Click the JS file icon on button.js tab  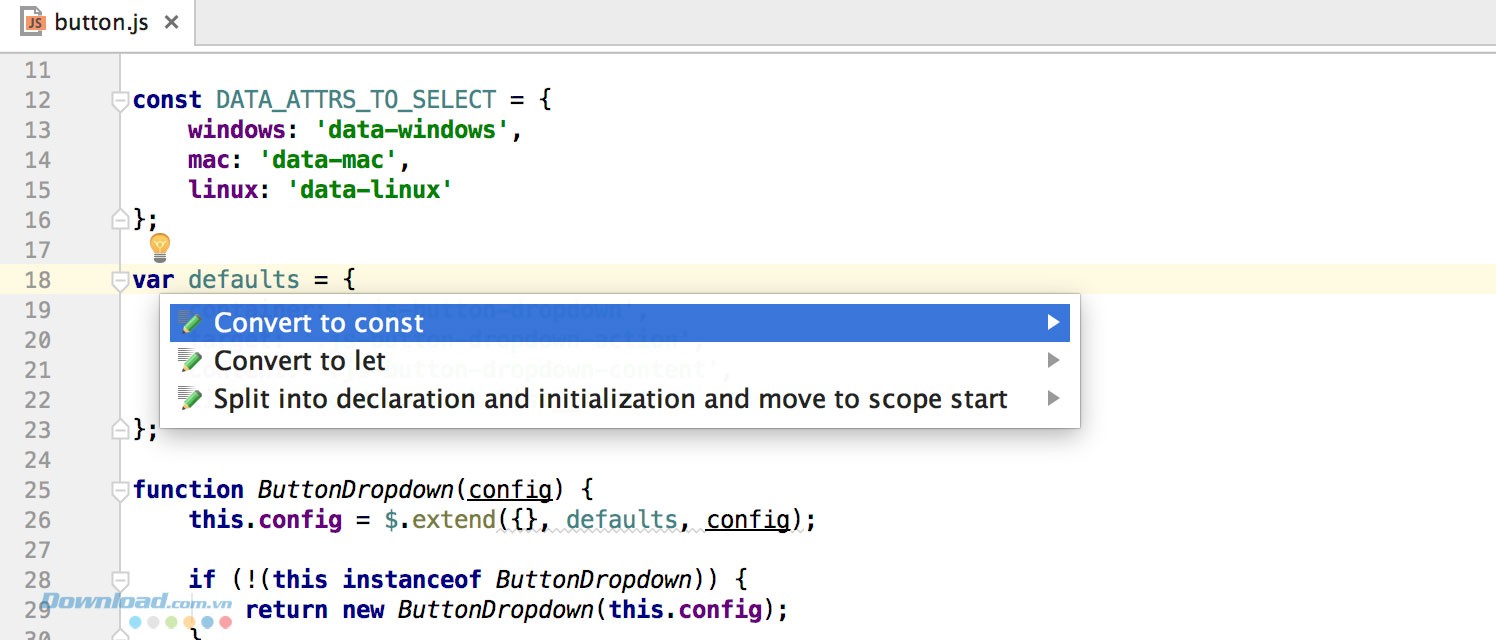coord(33,21)
